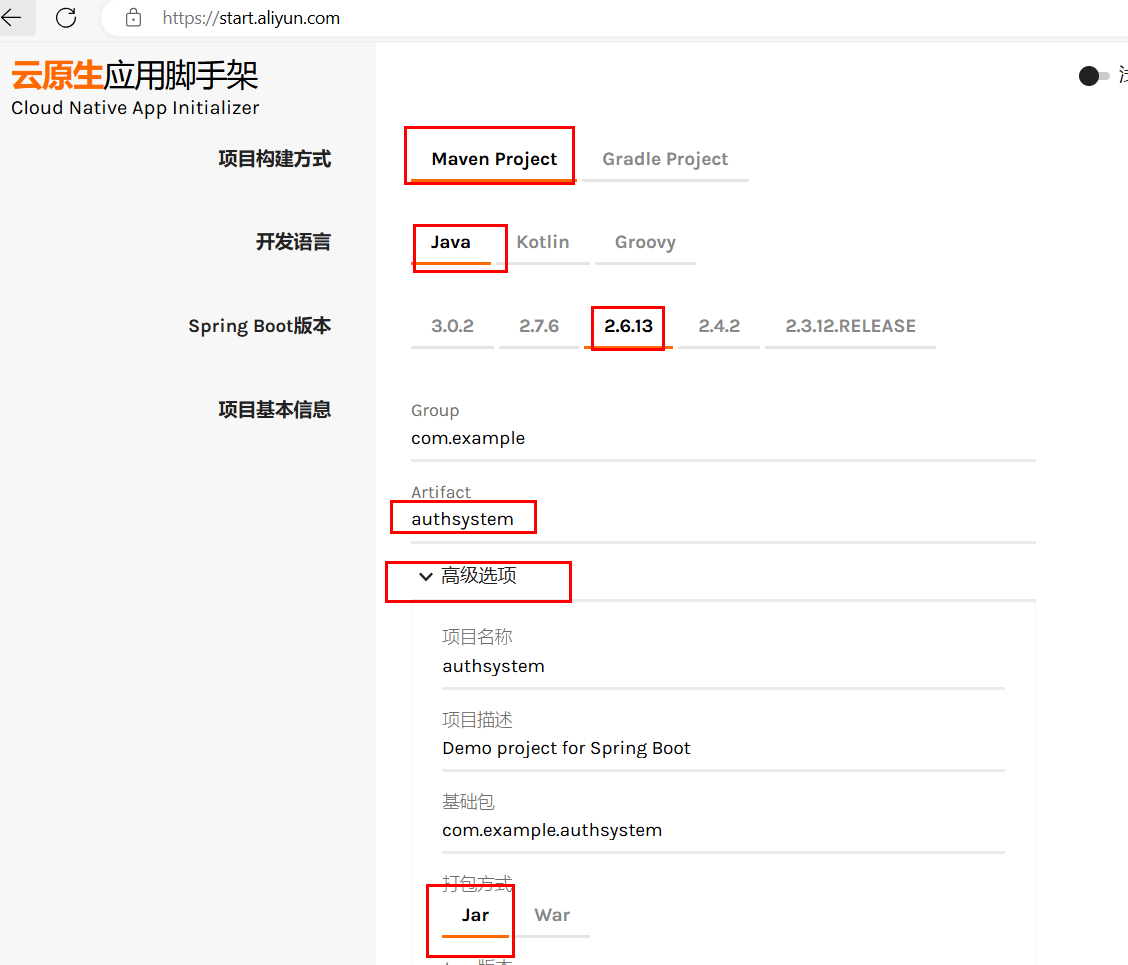Toggle the dark mode switch at top right

point(1093,76)
